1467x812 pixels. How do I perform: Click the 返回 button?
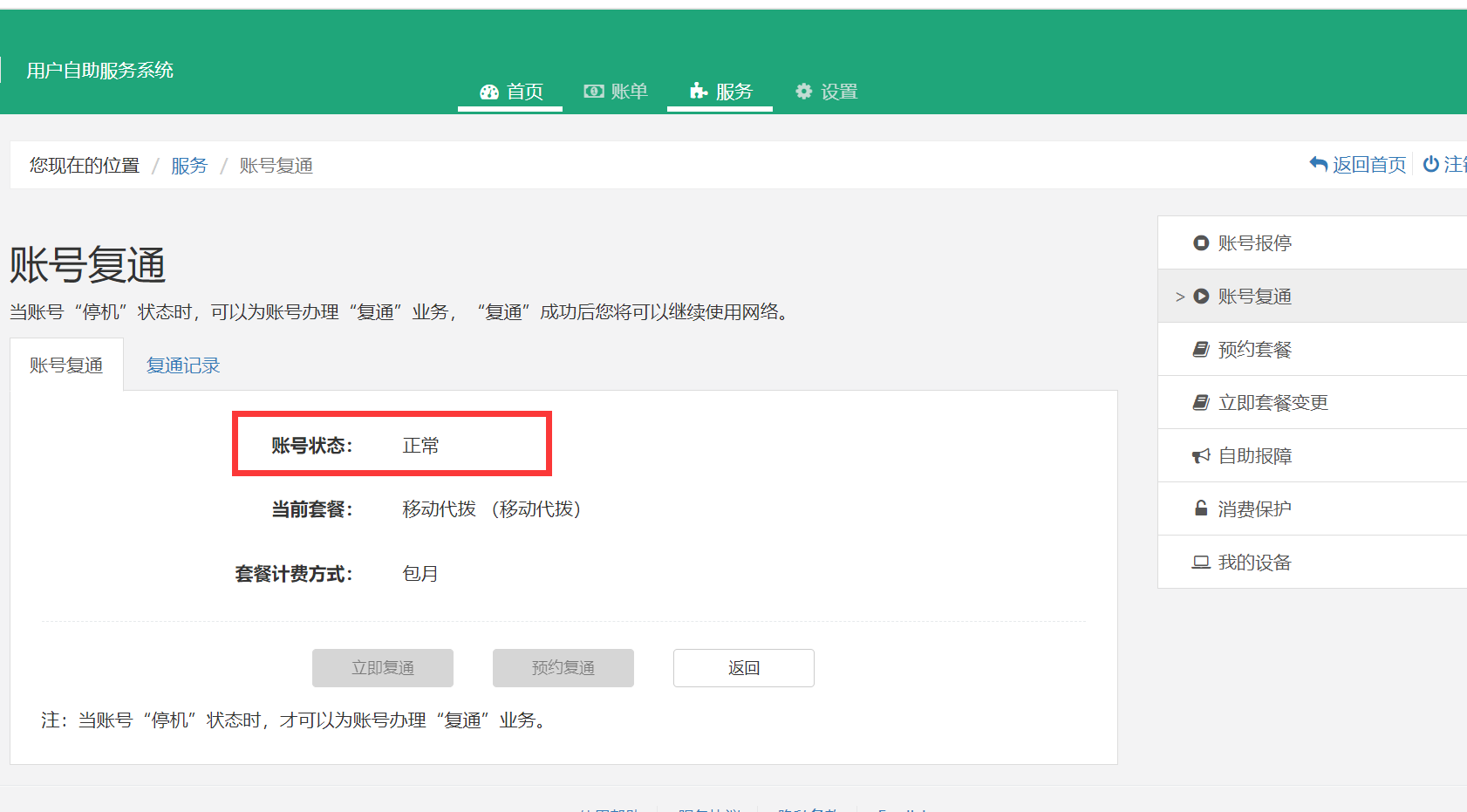click(743, 668)
